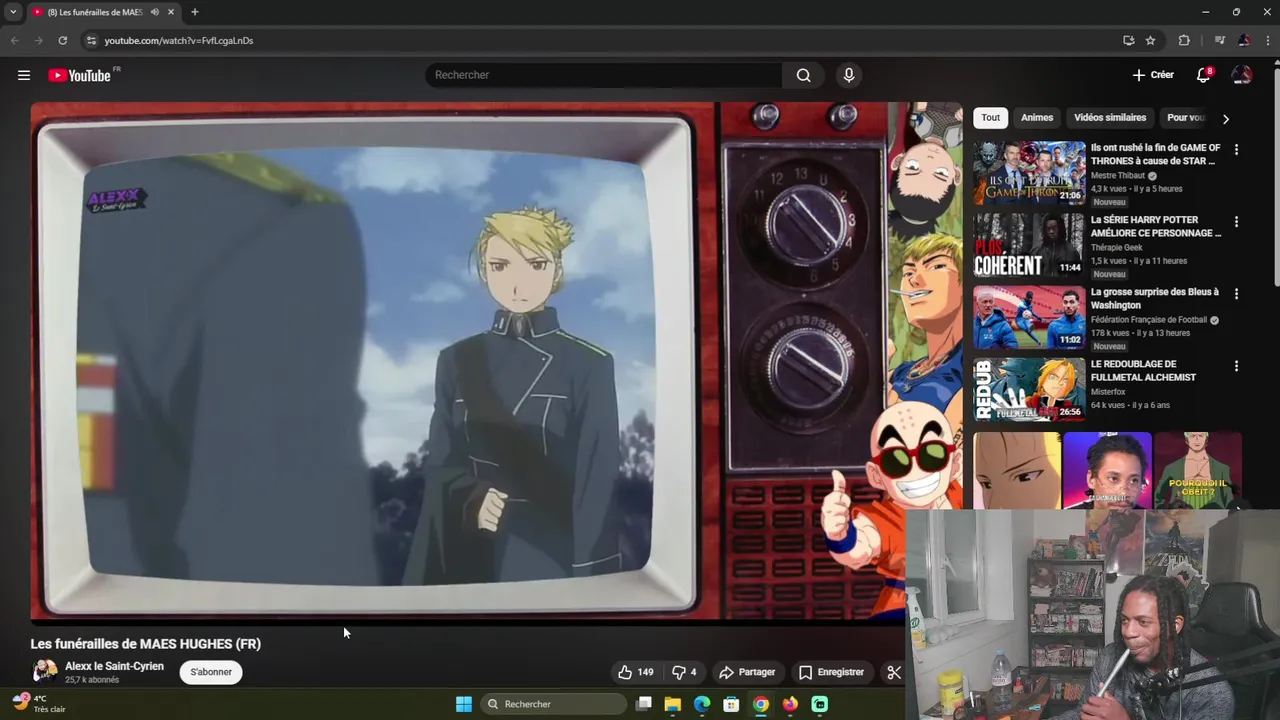Screen dimensions: 1280x720
Task: Open Fédération Française de Football channel
Action: pyautogui.click(x=1149, y=320)
